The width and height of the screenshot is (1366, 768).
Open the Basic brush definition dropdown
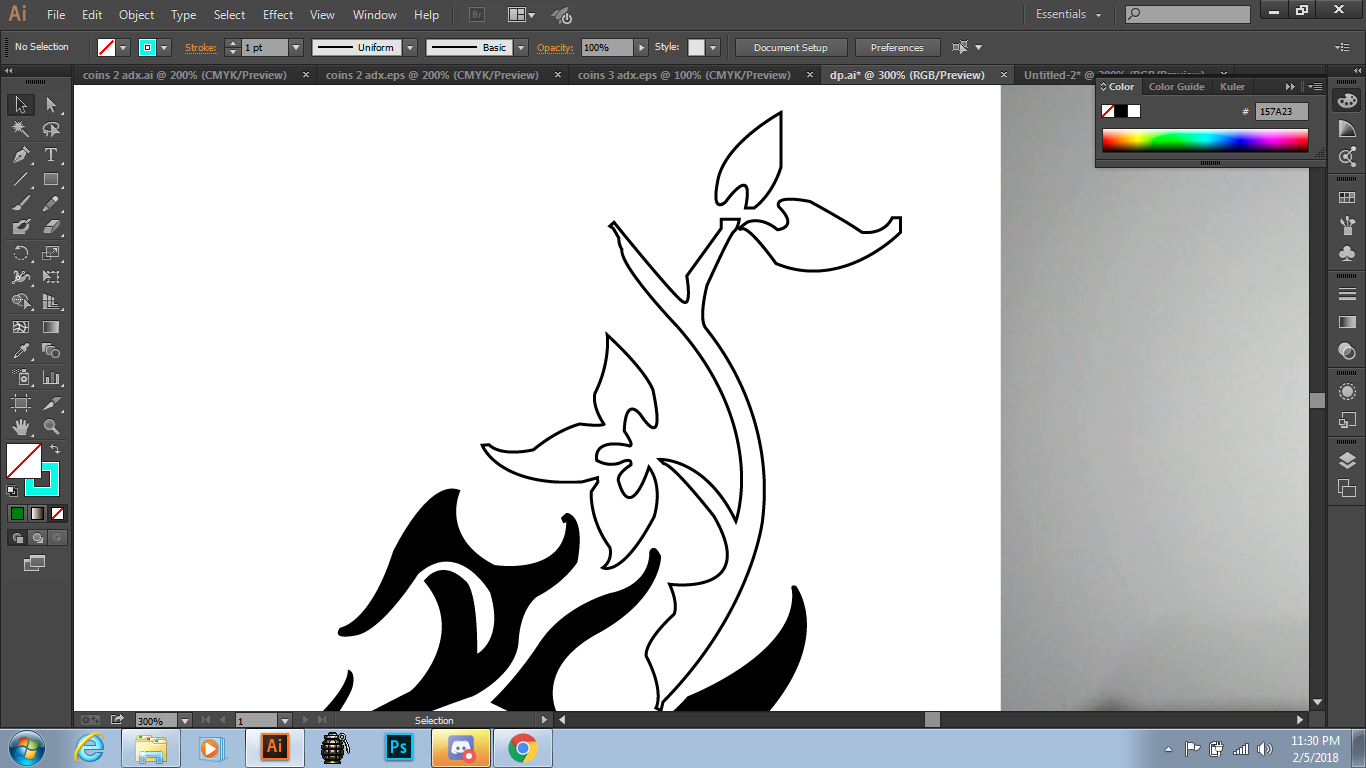coord(521,48)
